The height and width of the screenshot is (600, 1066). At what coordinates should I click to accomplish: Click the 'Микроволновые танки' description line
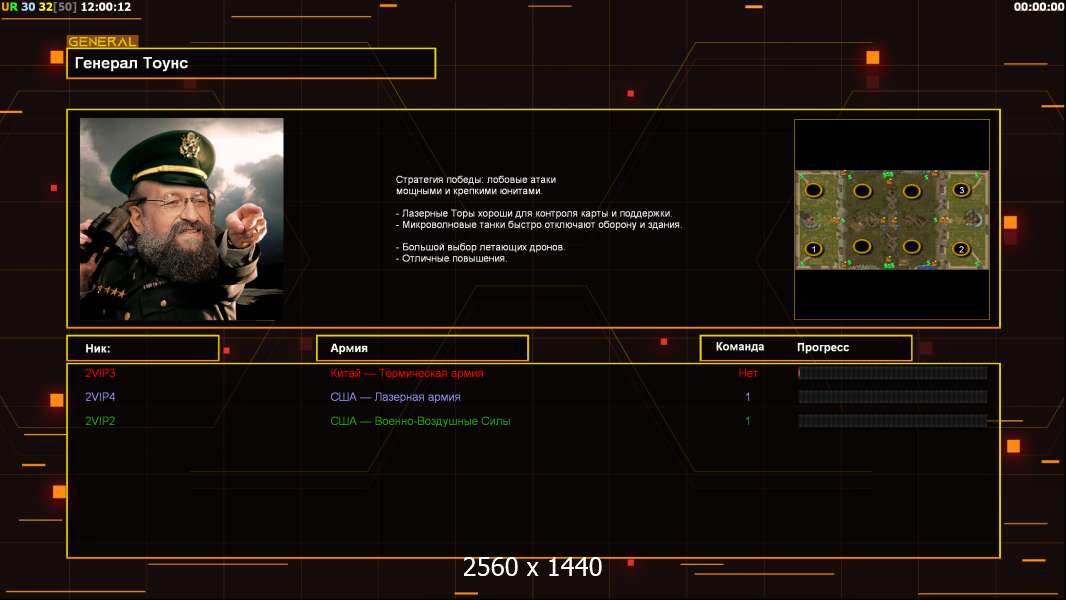coord(538,224)
